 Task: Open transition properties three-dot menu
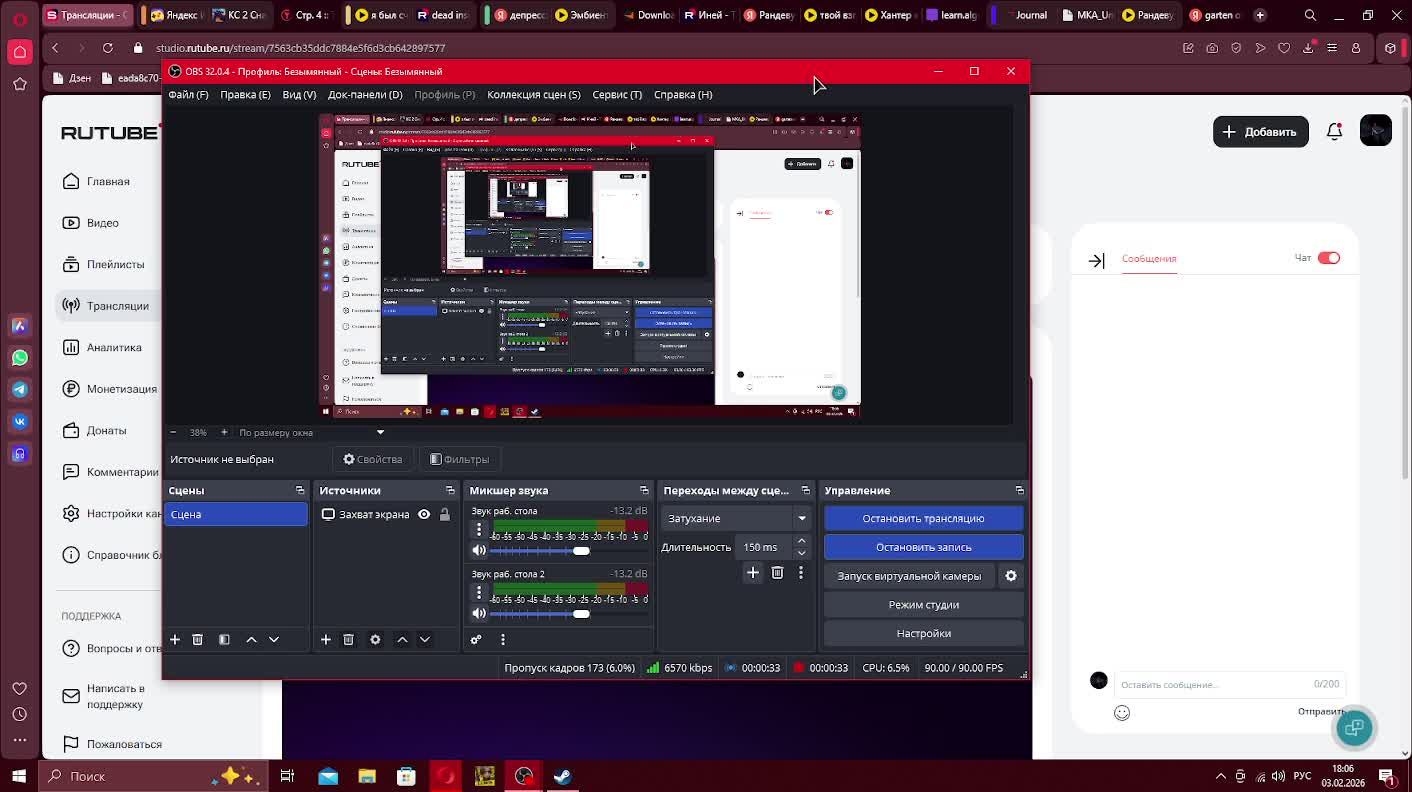pos(800,573)
